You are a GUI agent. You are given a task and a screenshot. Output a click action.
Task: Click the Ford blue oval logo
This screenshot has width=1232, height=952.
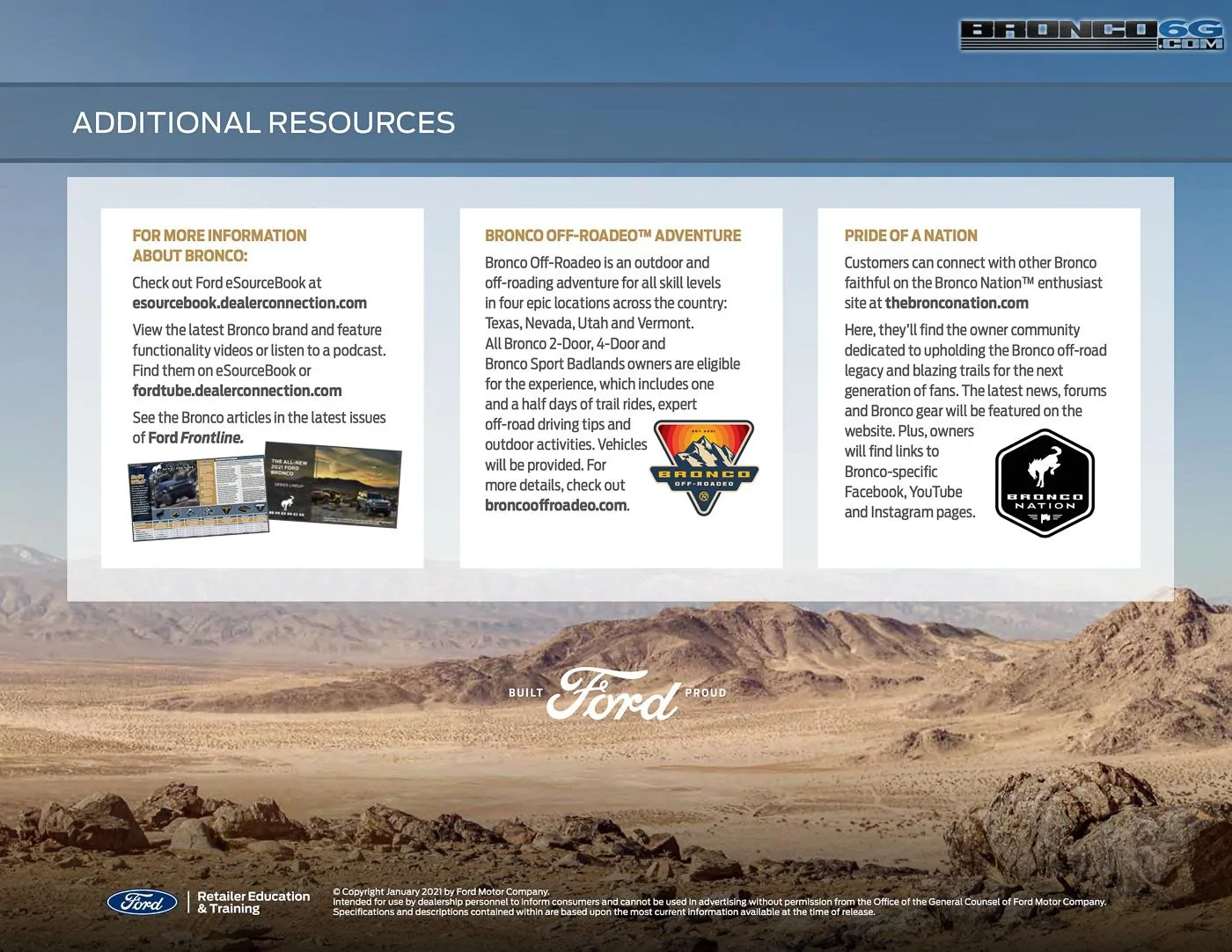tap(142, 902)
